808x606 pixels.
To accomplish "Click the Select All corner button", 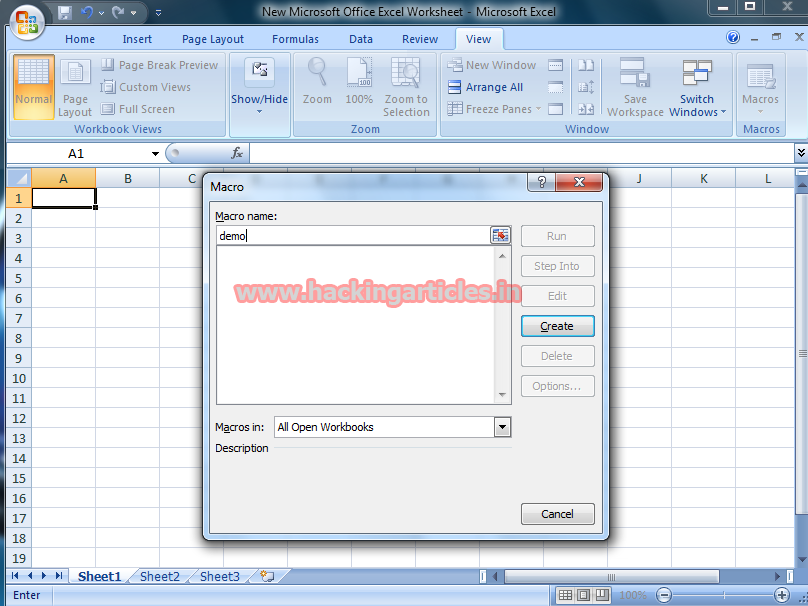I will point(20,179).
